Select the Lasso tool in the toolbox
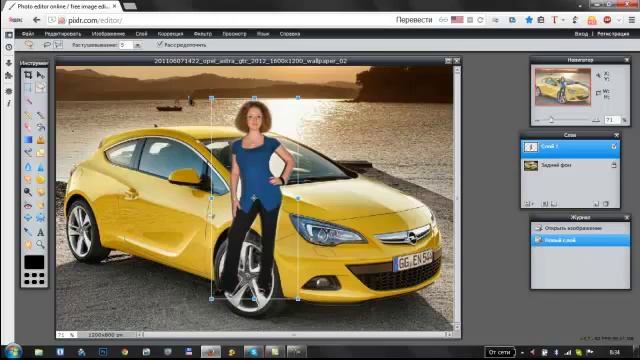This screenshot has width=640, height=360. 40,88
